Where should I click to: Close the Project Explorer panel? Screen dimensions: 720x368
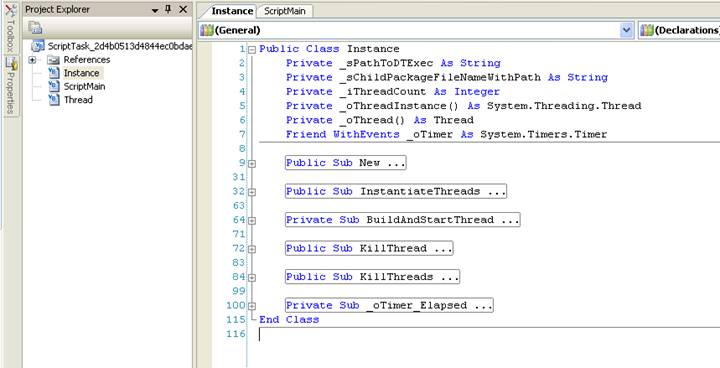pos(183,9)
